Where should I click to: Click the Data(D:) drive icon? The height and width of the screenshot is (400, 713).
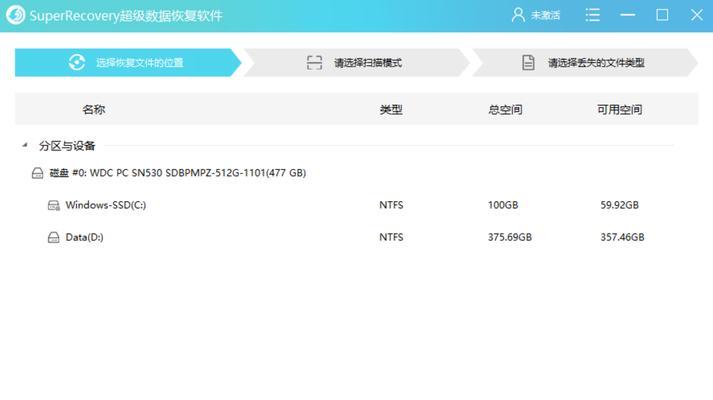[x=54, y=237]
